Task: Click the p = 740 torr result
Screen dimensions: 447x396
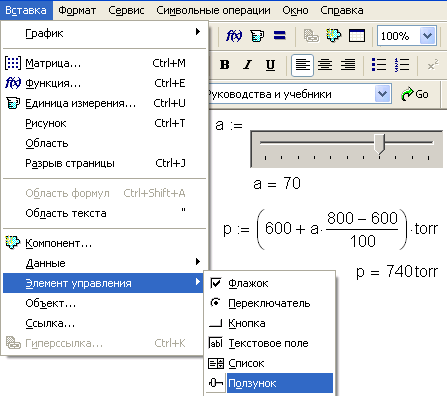Action: (397, 271)
